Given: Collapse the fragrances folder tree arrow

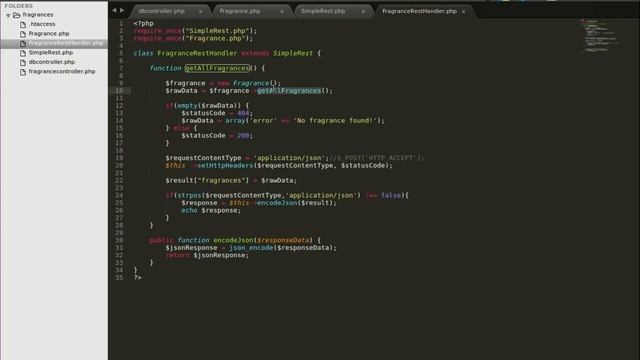Looking at the screenshot, I should pos(8,16).
